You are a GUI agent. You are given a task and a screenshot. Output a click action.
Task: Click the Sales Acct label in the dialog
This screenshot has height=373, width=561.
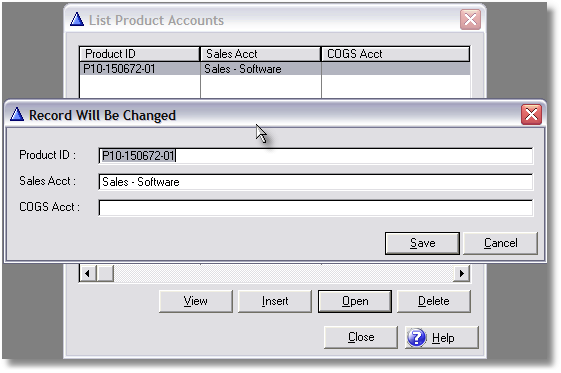click(x=48, y=181)
